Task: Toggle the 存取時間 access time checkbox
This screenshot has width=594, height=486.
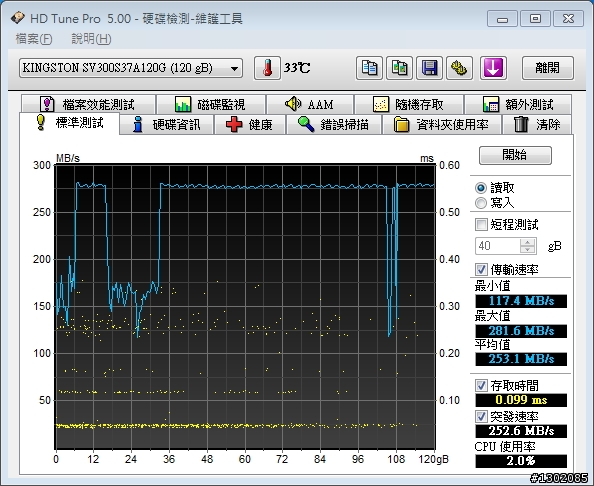Action: pyautogui.click(x=481, y=386)
